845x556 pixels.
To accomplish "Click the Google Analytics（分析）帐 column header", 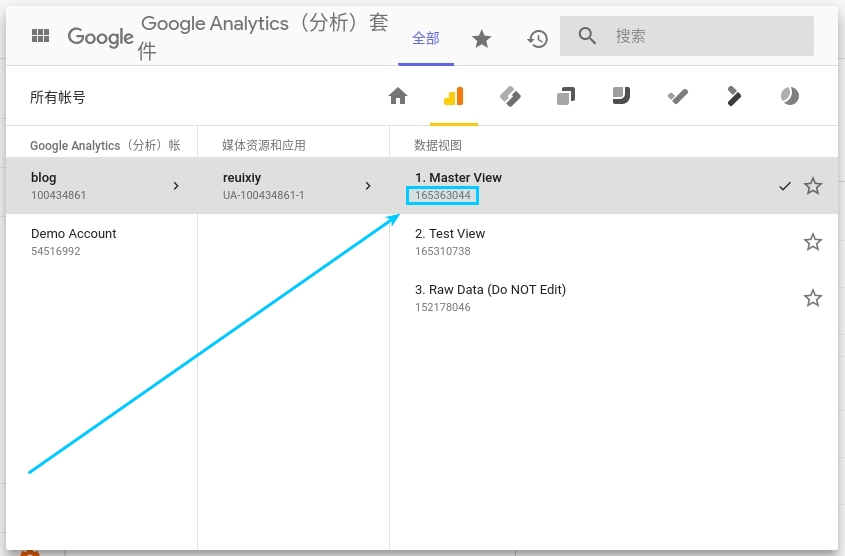I will tap(105, 145).
